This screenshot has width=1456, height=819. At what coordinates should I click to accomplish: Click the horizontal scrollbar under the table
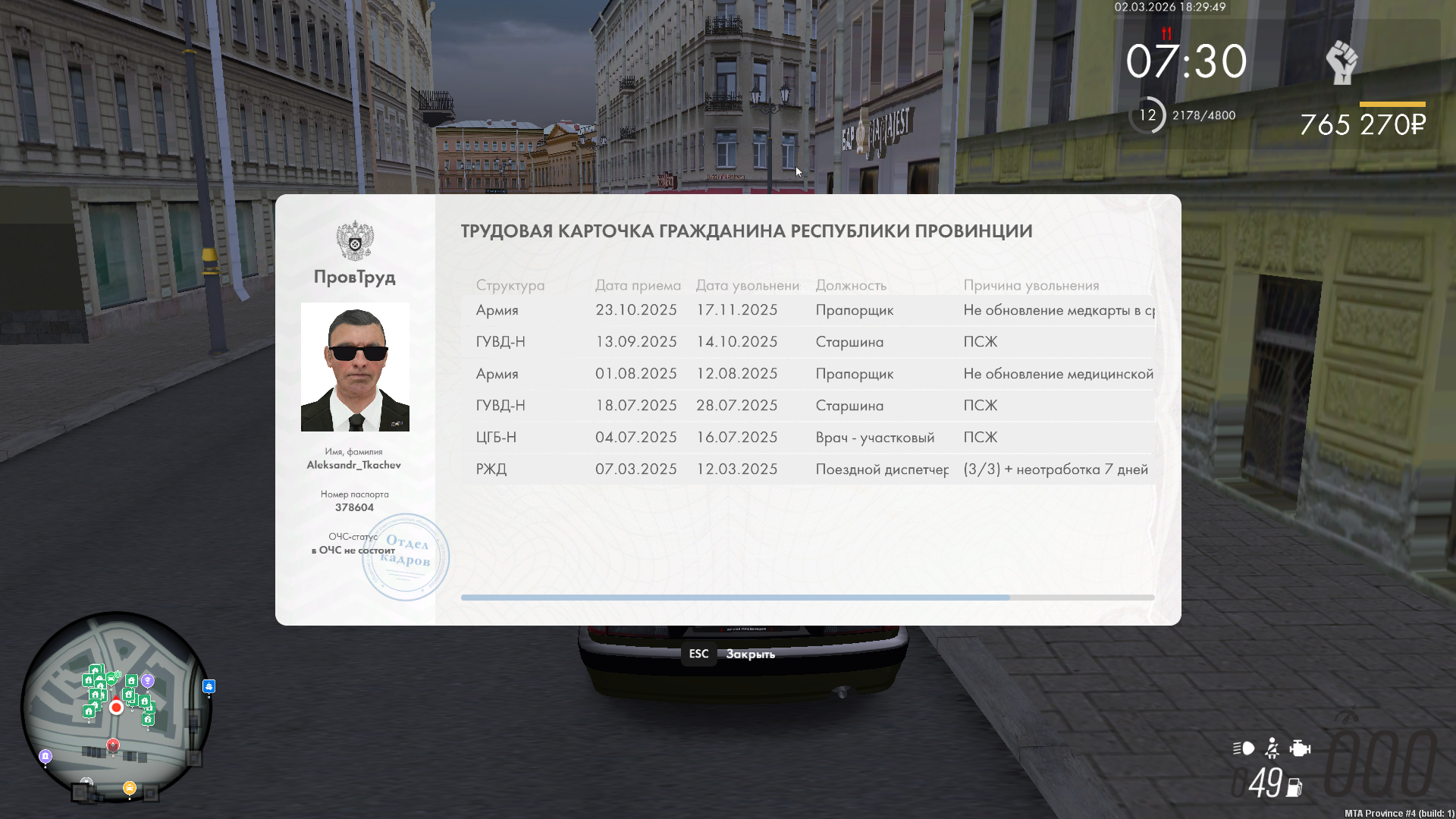(x=734, y=598)
